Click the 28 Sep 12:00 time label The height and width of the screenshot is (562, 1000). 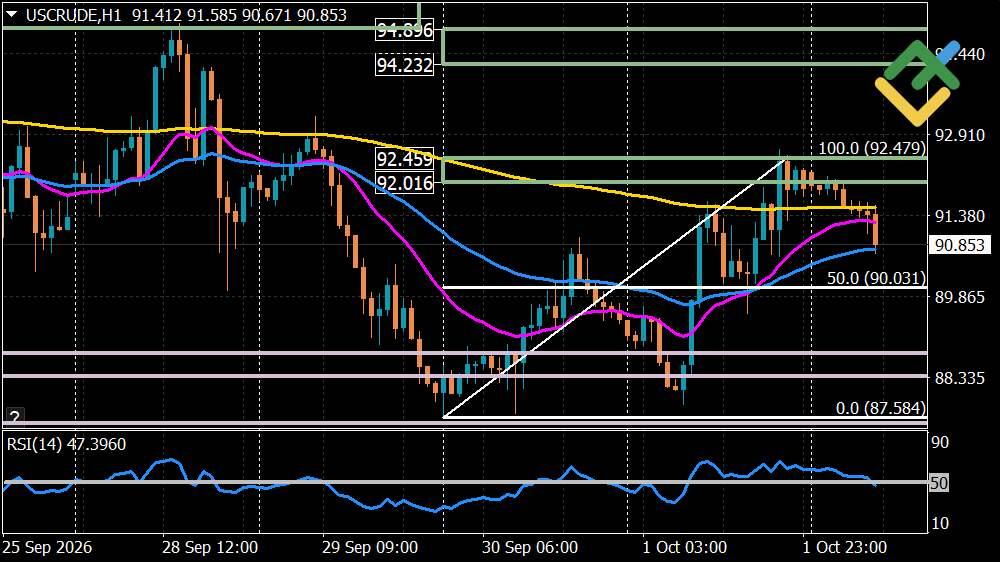[x=210, y=547]
